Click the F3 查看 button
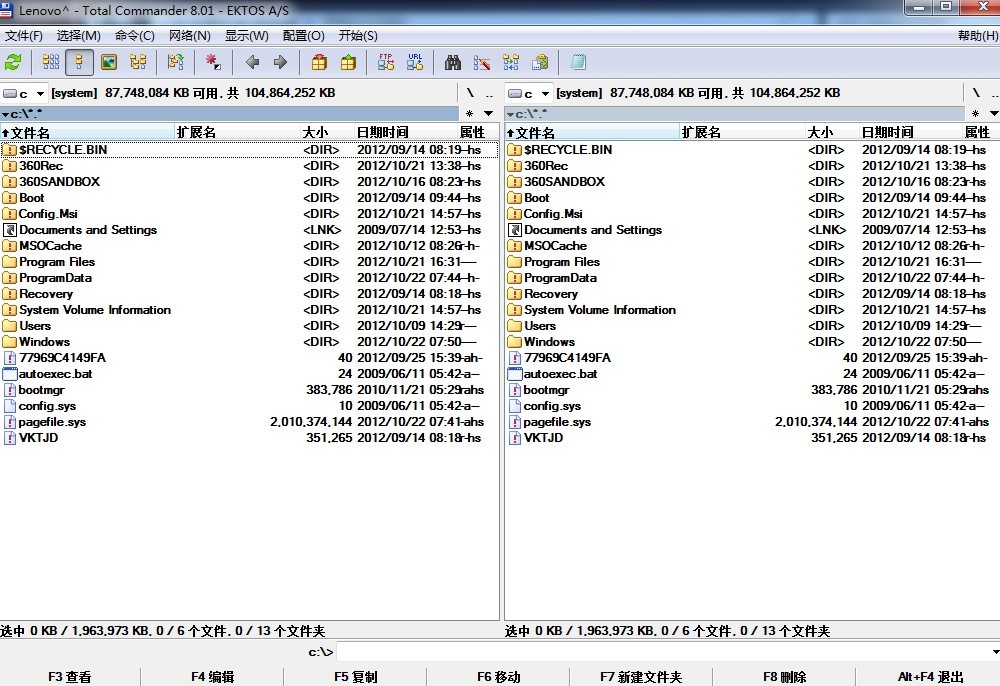 point(70,676)
